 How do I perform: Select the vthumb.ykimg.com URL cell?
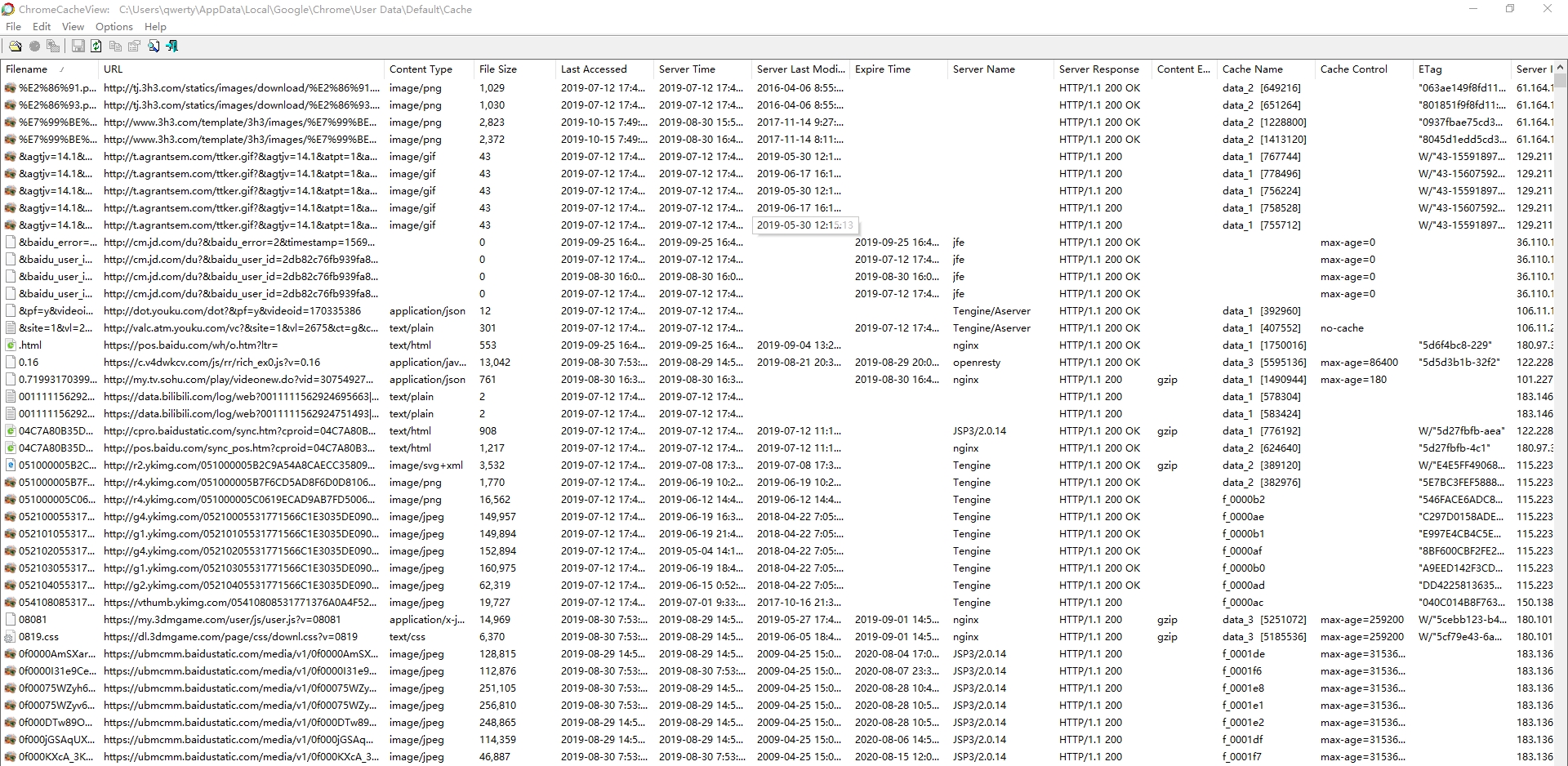point(241,603)
